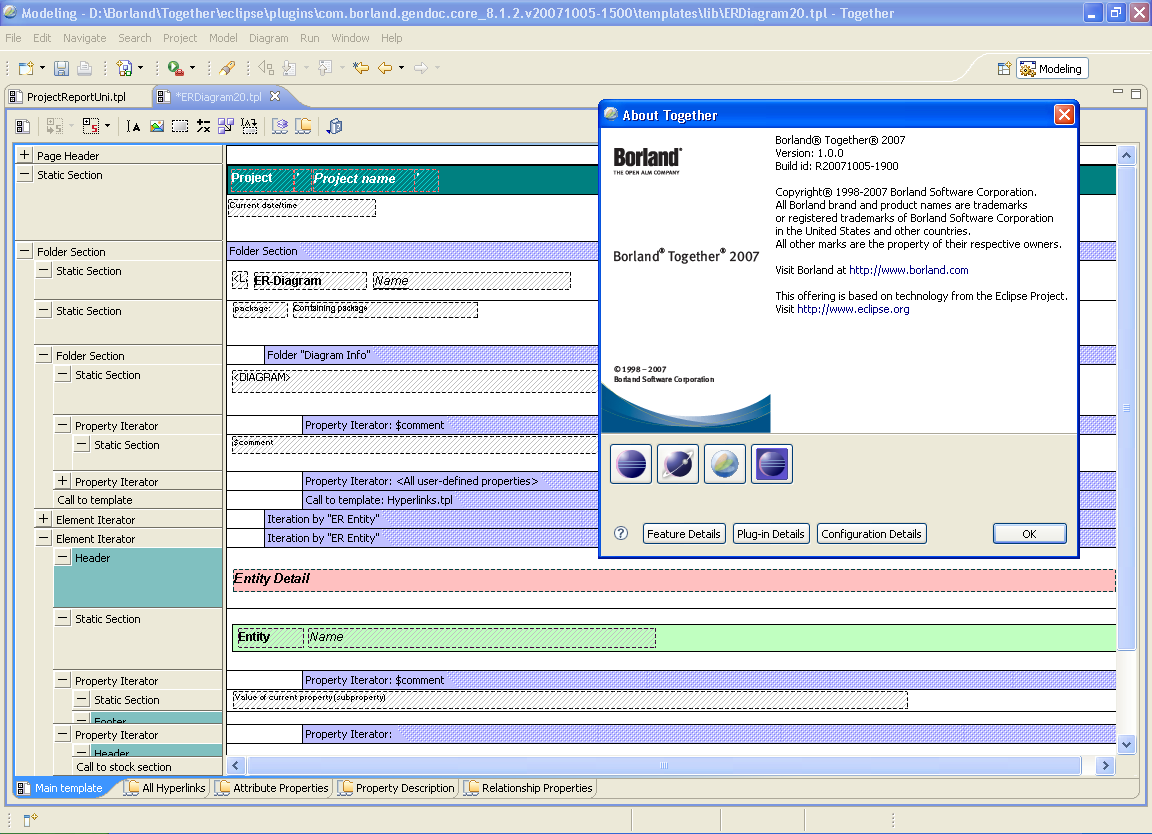1152x834 pixels.
Task: Click the flashlight Search icon in toolbar
Action: click(227, 68)
